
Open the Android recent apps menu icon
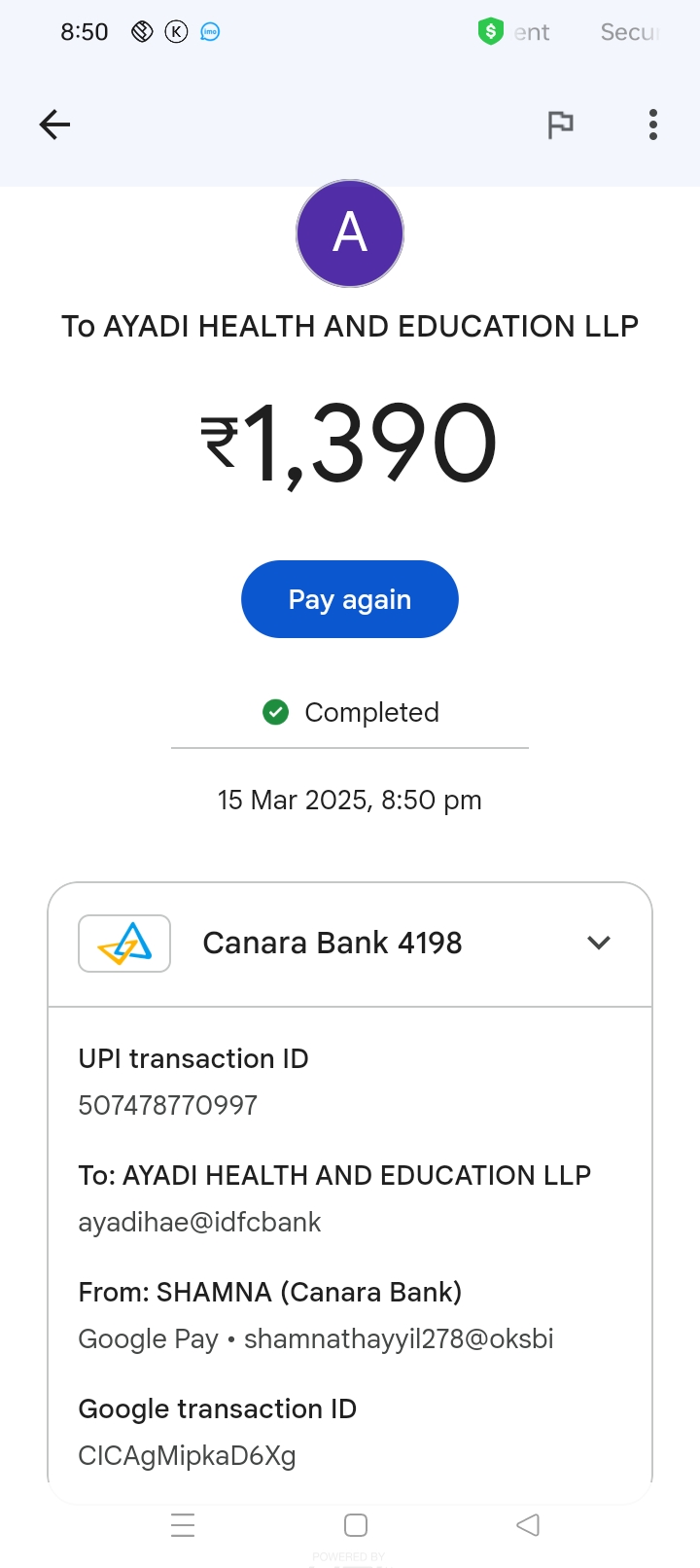point(183,1524)
